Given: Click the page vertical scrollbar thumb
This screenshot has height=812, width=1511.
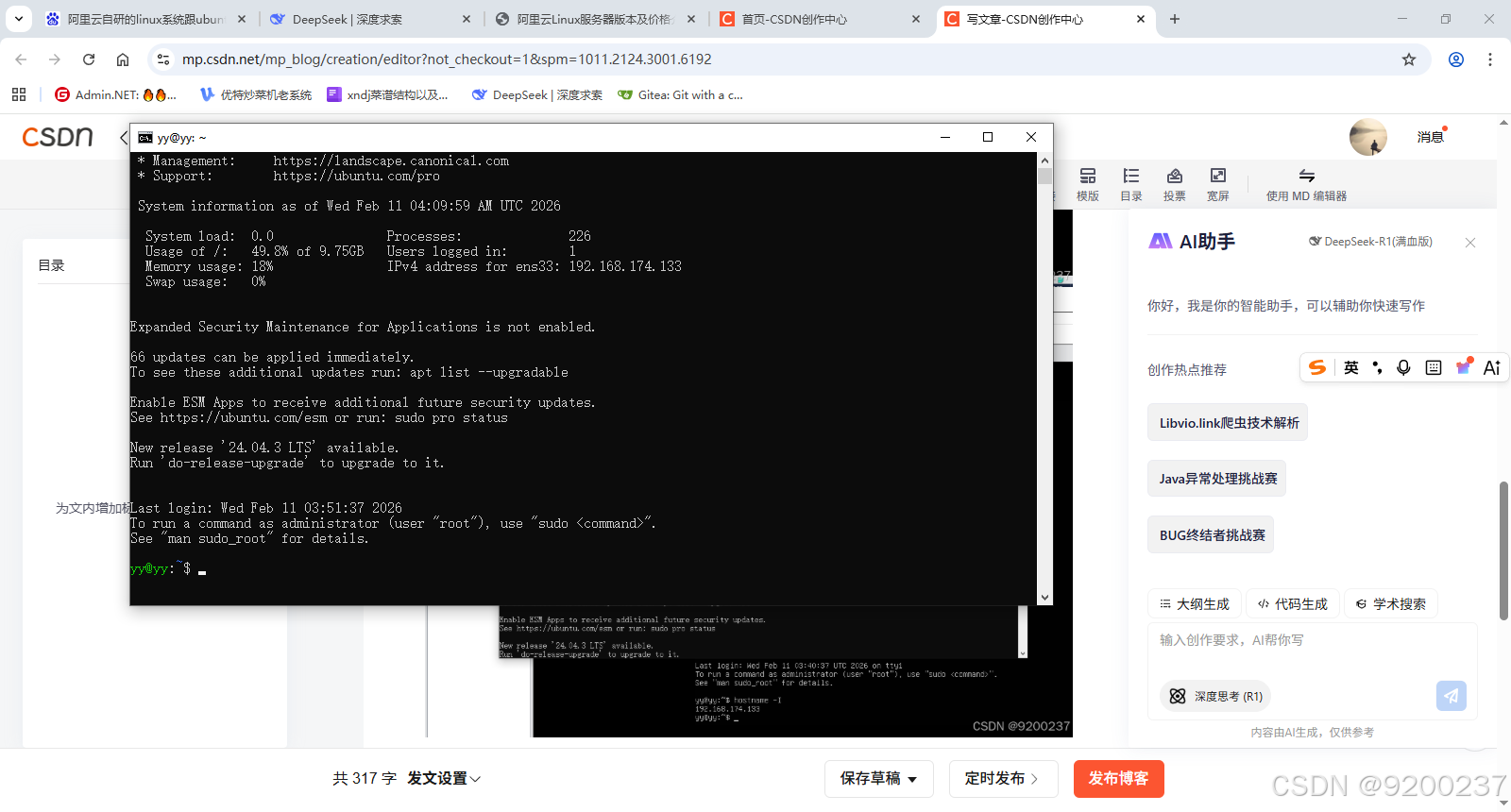Looking at the screenshot, I should 1503,550.
